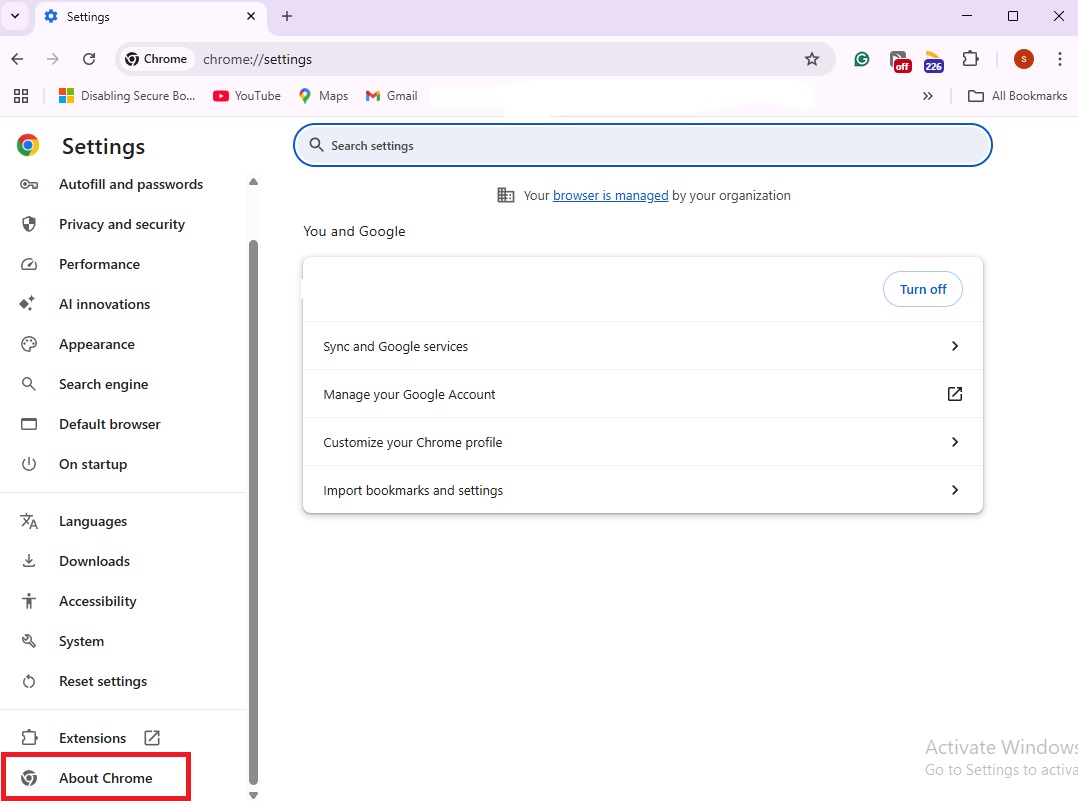1078x801 pixels.
Task: Open the extension icon with red 'off' badge
Action: point(899,61)
